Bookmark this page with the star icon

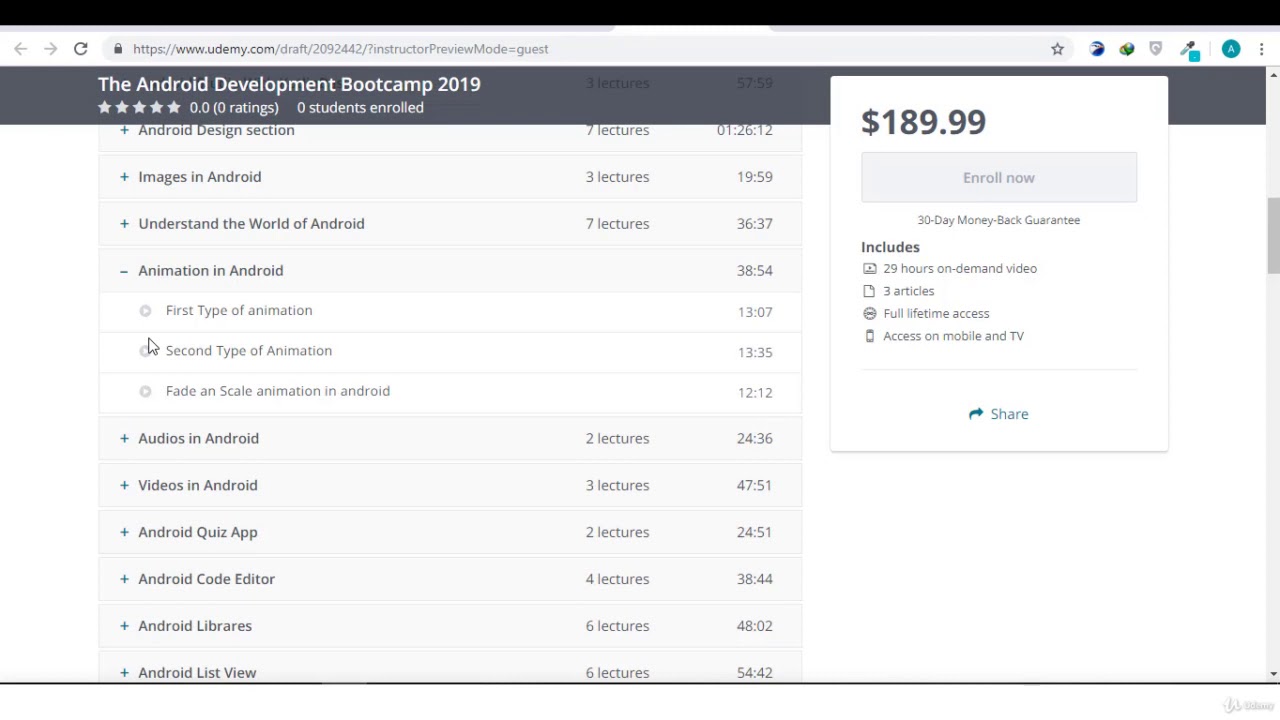coord(1057,49)
